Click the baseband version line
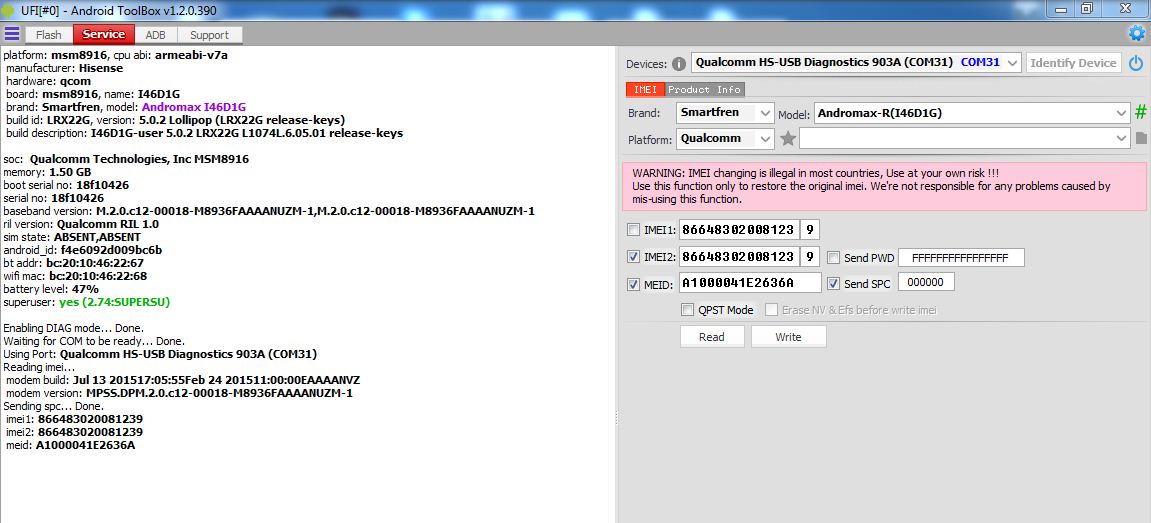 [x=269, y=211]
